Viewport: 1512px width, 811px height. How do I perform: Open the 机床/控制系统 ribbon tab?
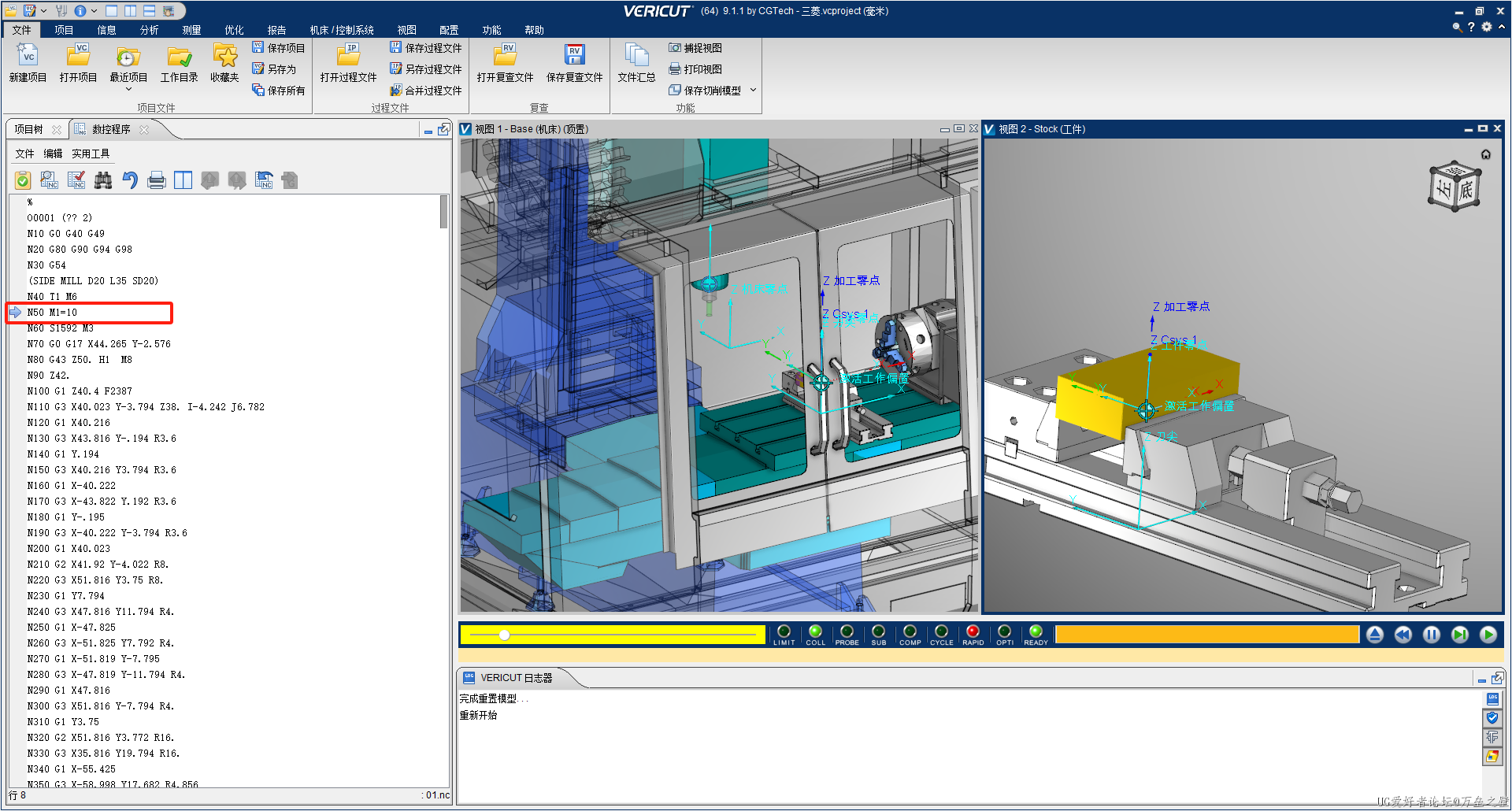342,30
